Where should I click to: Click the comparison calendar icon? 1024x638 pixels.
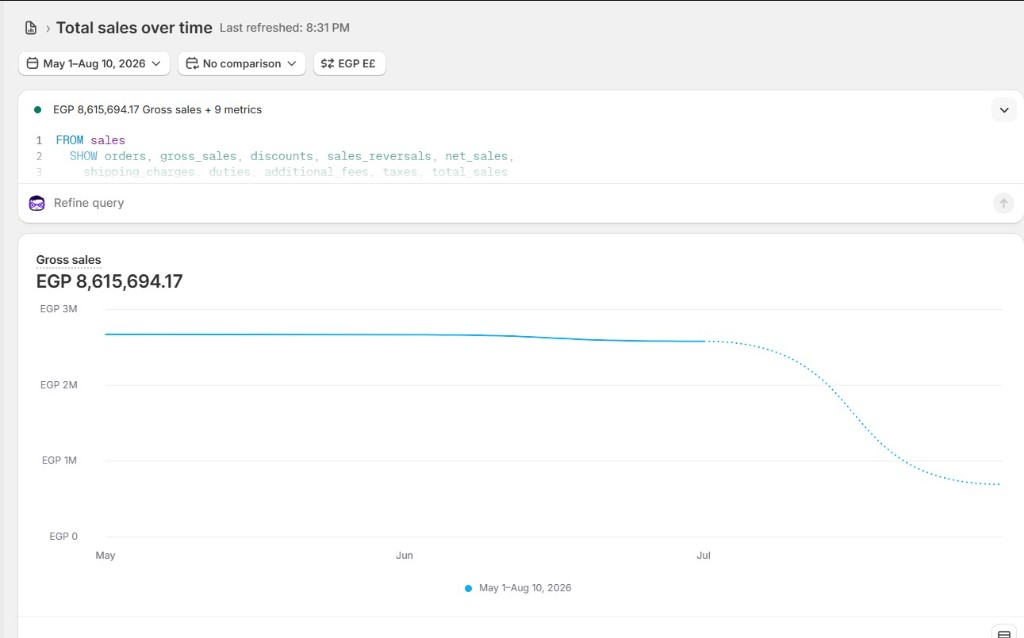pos(192,63)
